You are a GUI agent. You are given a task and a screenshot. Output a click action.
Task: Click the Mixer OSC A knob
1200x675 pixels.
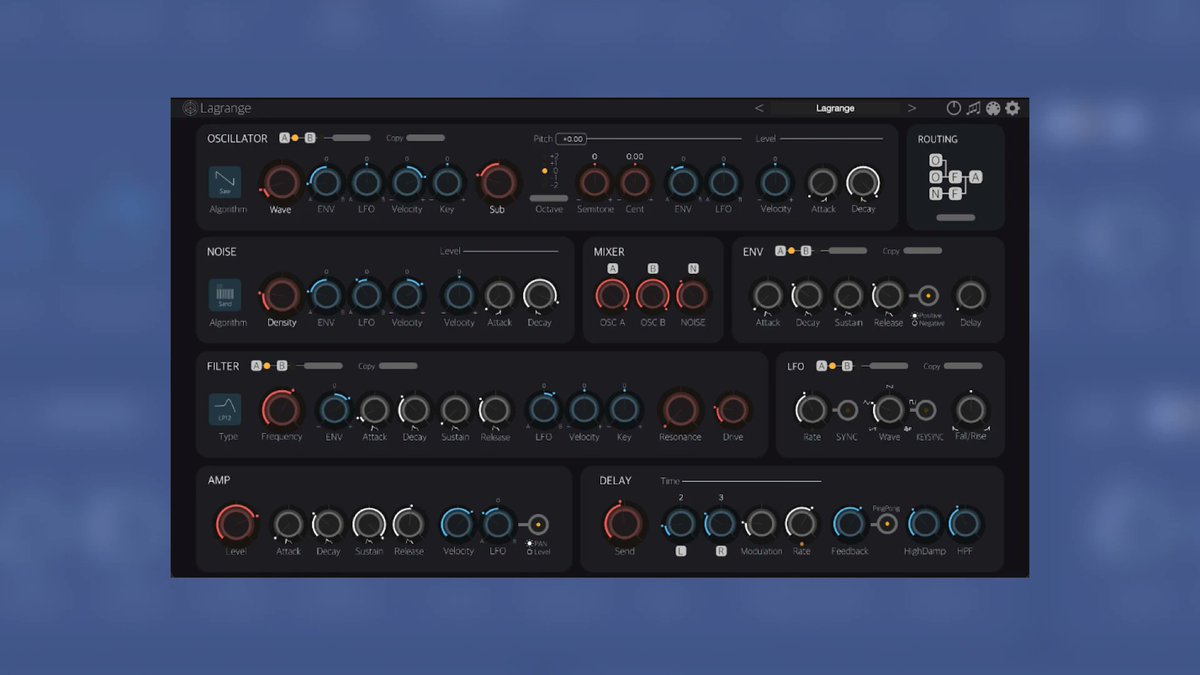click(613, 296)
